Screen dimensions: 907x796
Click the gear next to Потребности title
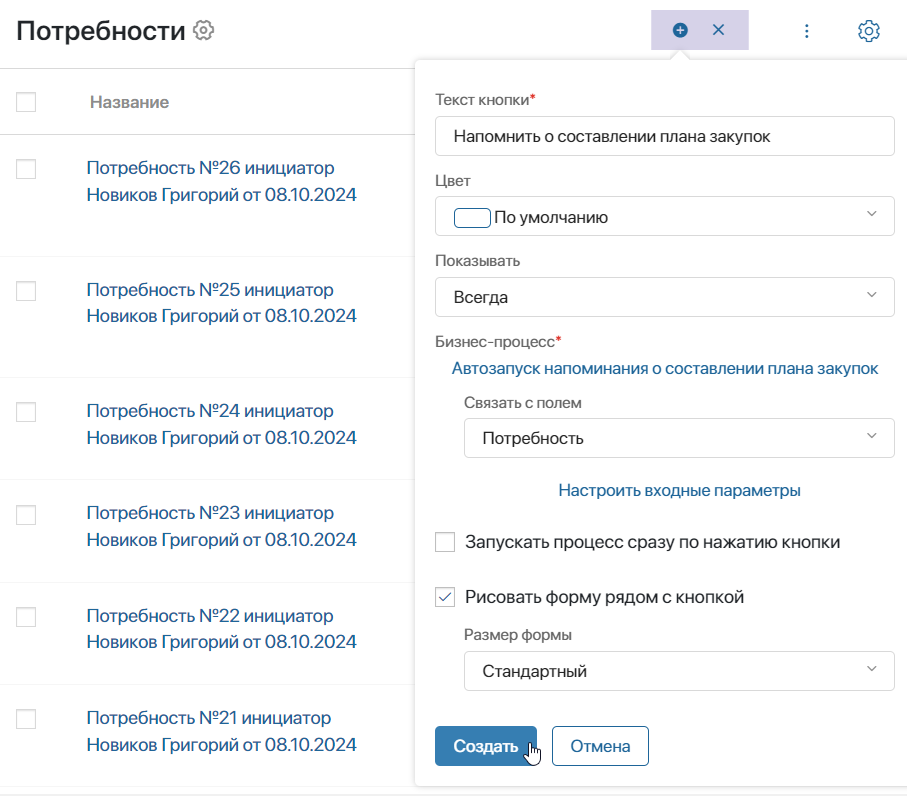click(204, 30)
